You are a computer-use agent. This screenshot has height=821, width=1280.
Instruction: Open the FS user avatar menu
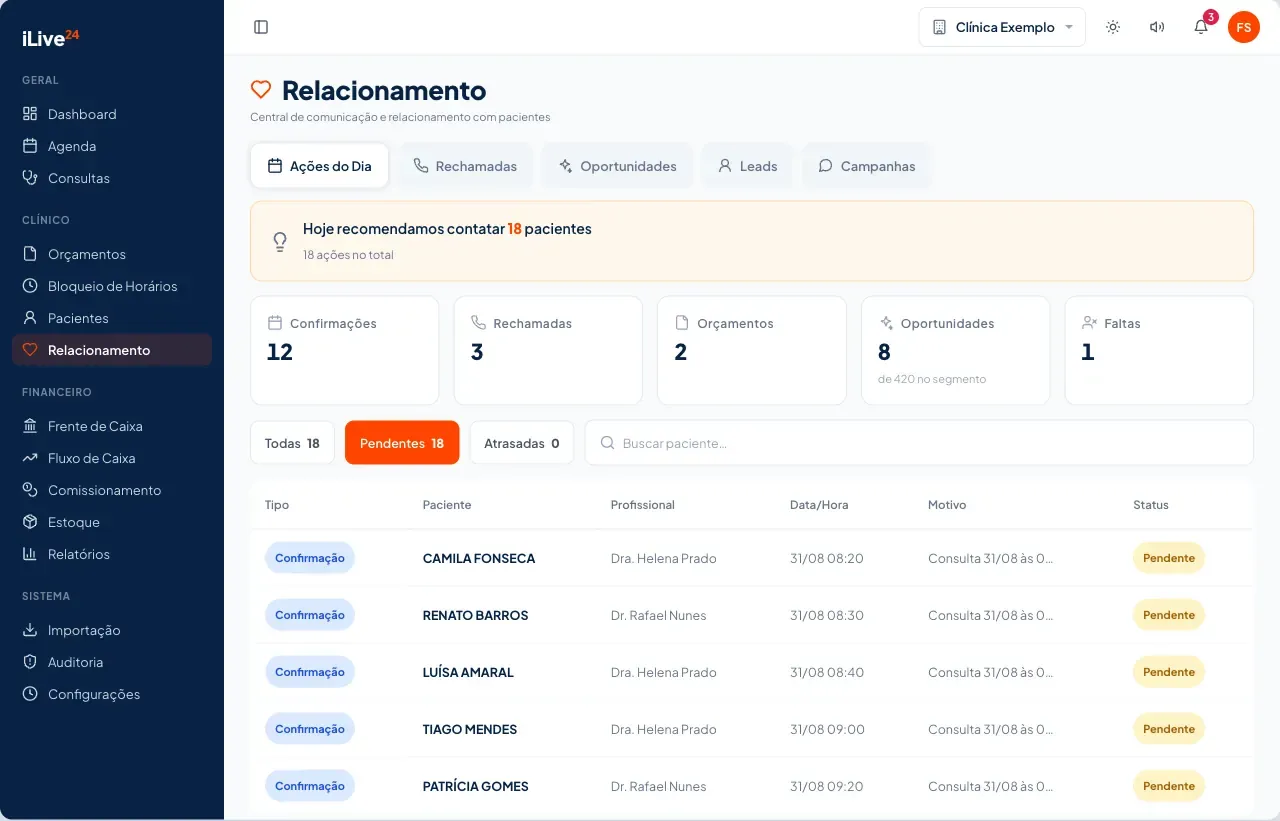coord(1244,27)
